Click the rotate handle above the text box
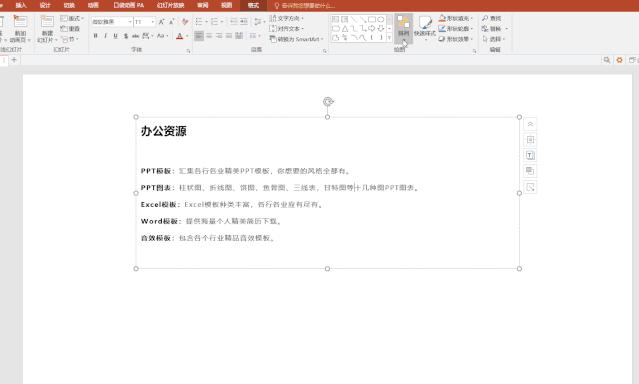This screenshot has width=639, height=384. (x=328, y=102)
